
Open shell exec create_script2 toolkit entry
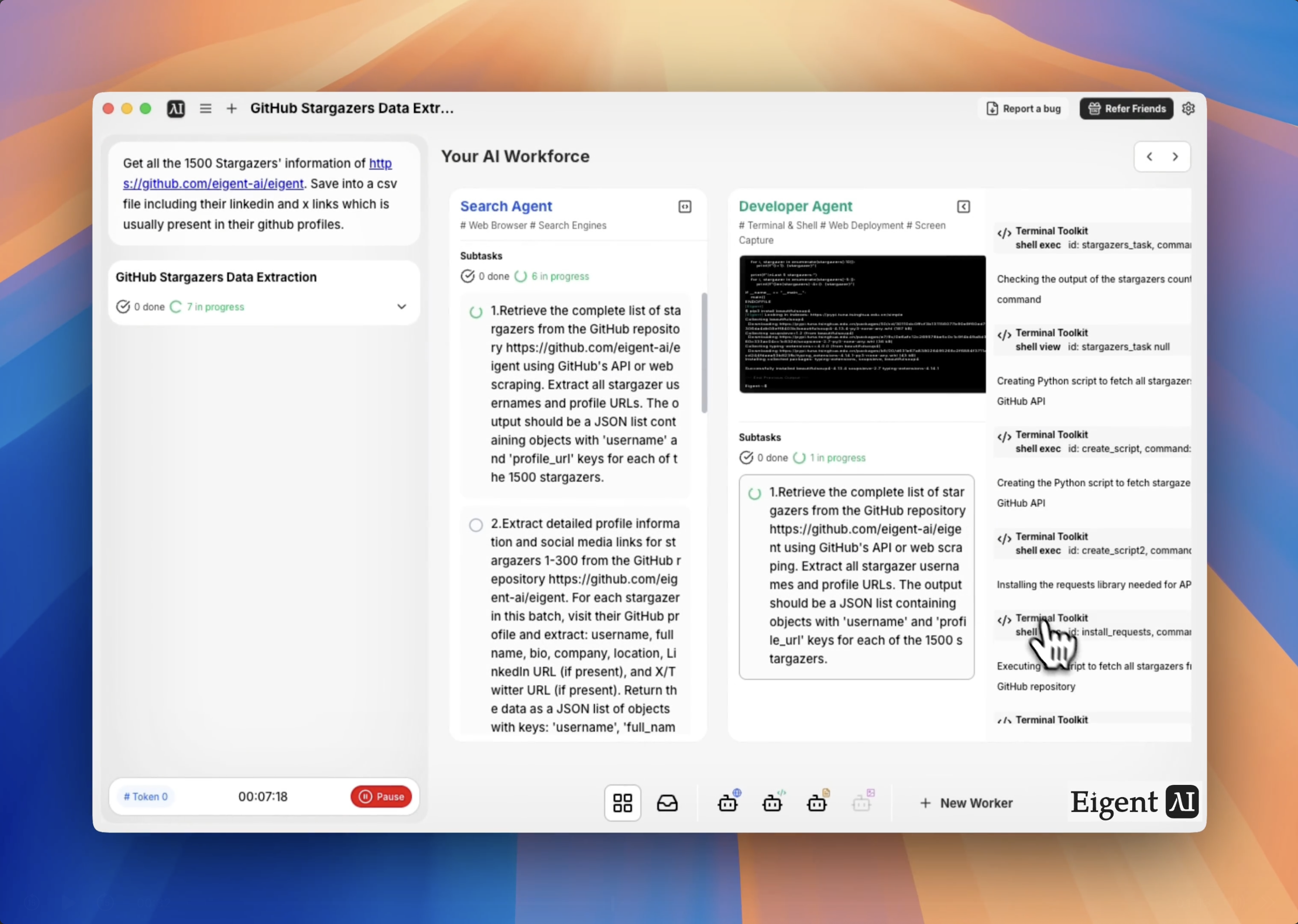tap(1093, 543)
